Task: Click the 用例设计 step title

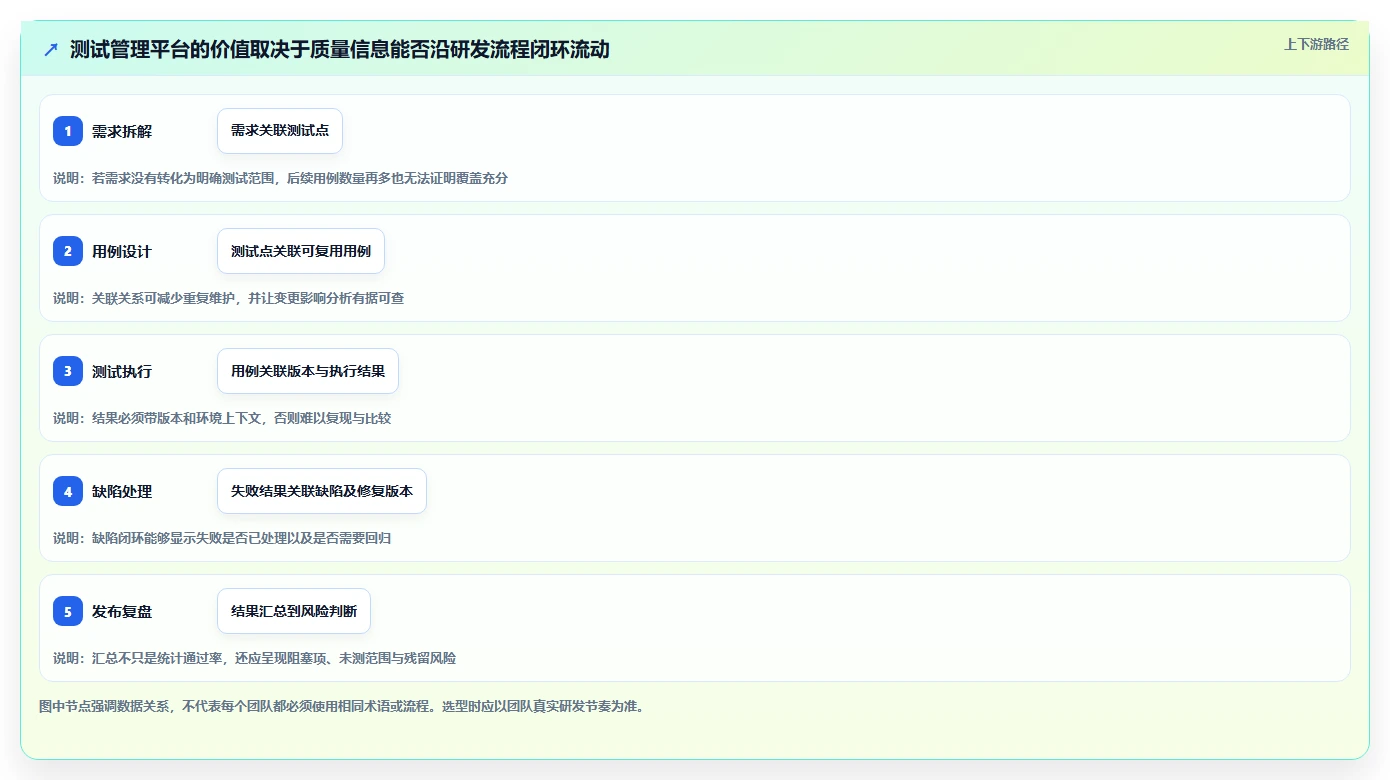Action: pyautogui.click(x=122, y=251)
